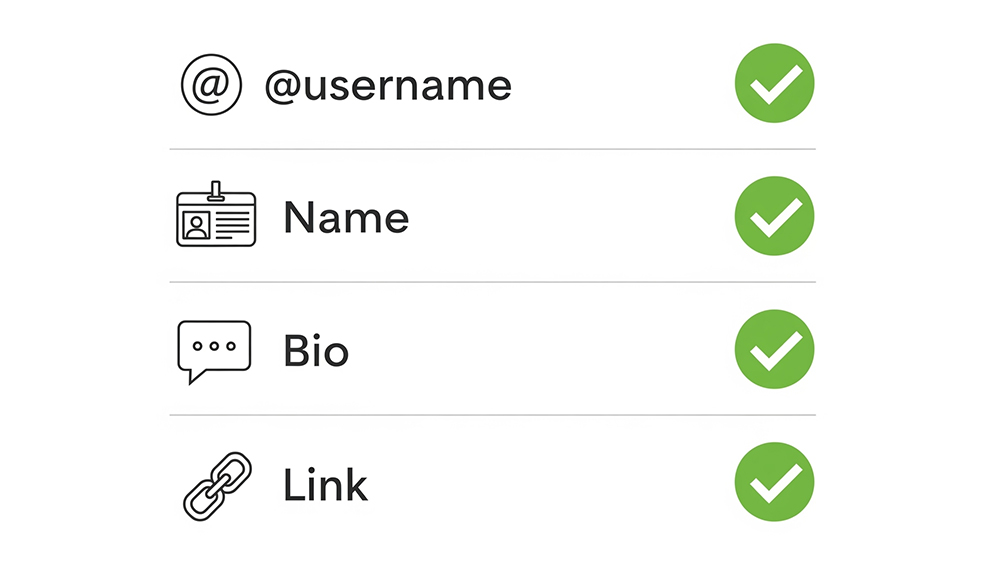Click the divider line between Bio and Link

click(492, 415)
